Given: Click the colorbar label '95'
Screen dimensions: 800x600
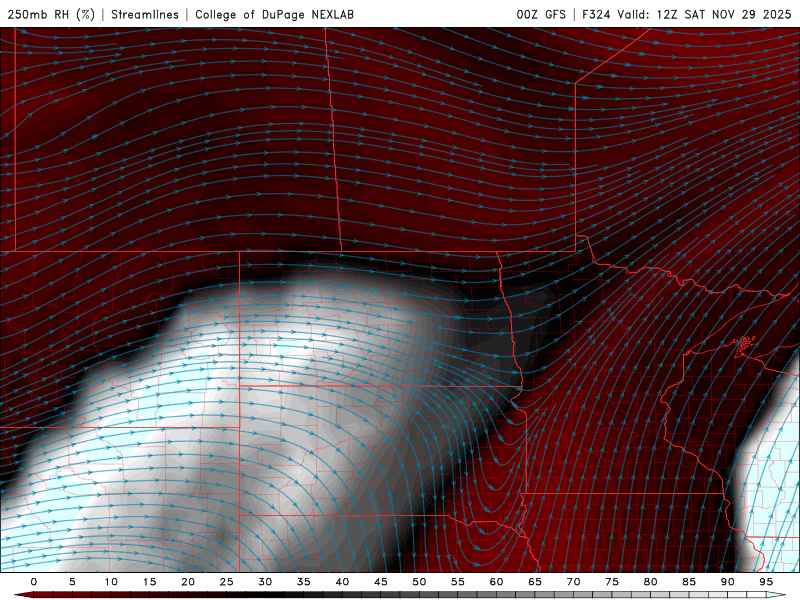Looking at the screenshot, I should click(x=766, y=582).
